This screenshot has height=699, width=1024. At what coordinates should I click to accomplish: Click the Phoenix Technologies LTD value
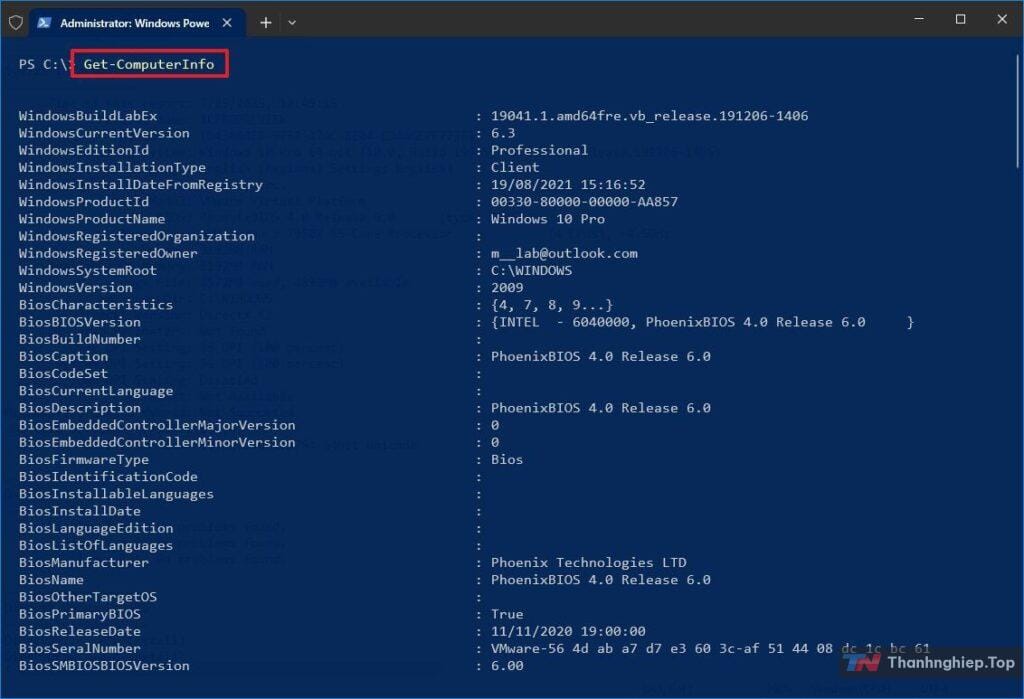click(588, 562)
